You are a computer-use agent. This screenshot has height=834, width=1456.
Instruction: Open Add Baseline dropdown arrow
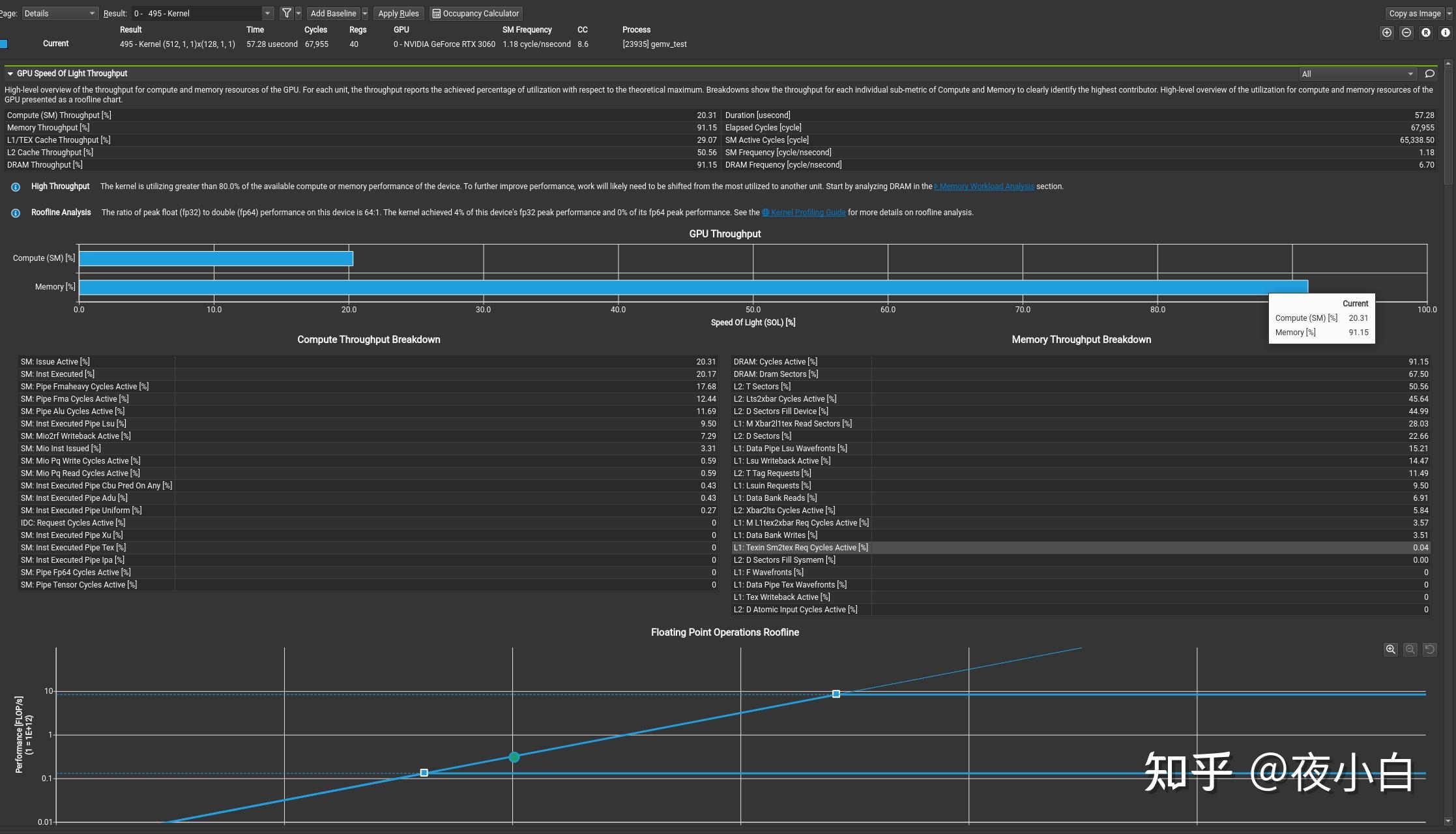[x=365, y=13]
